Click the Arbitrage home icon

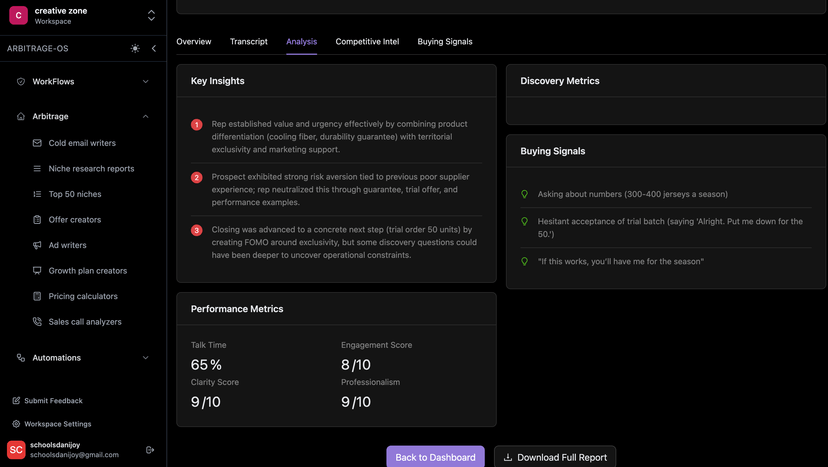pyautogui.click(x=21, y=116)
